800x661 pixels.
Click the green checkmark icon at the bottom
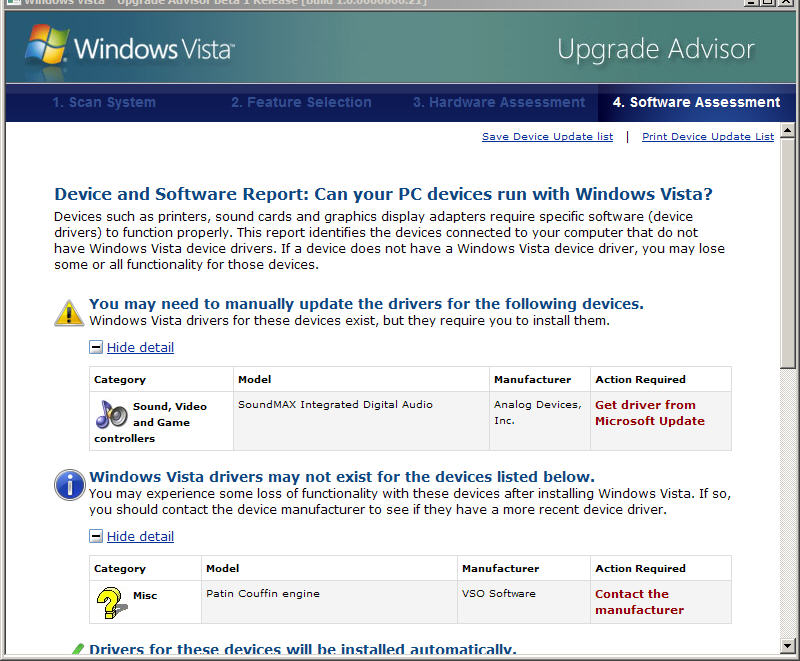tap(78, 649)
